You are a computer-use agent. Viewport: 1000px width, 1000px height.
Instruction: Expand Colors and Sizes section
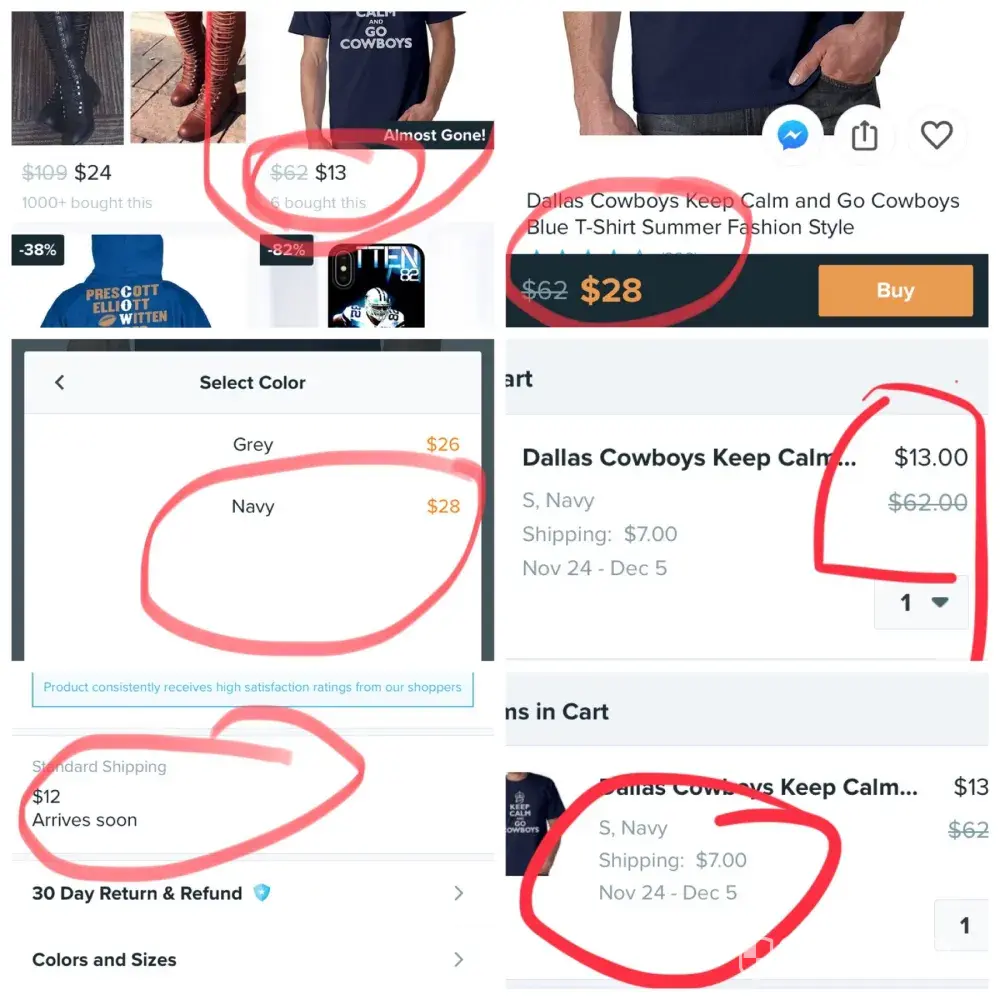click(253, 959)
